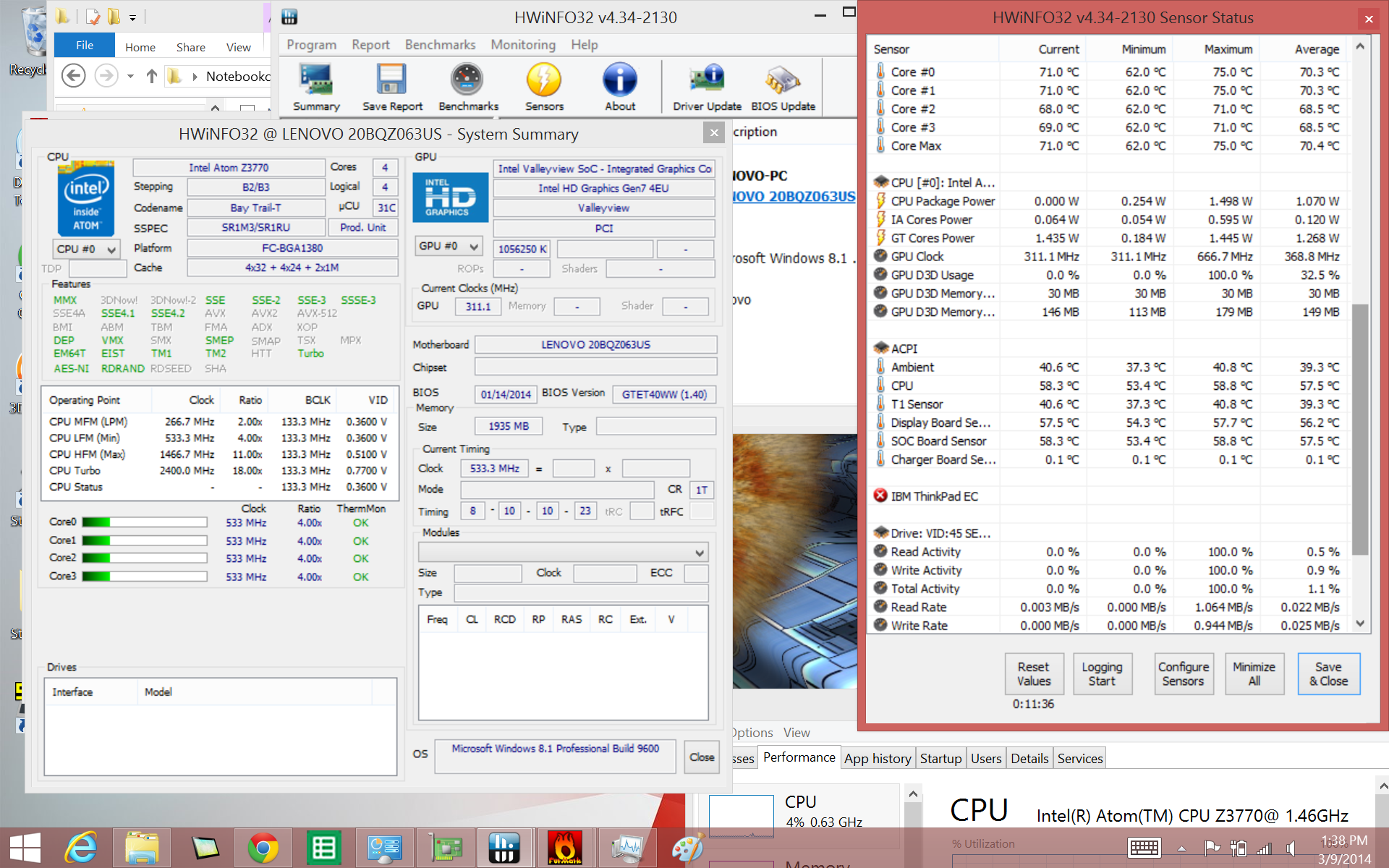The height and width of the screenshot is (868, 1389).
Task: Click the Minimize All button
Action: click(x=1254, y=674)
